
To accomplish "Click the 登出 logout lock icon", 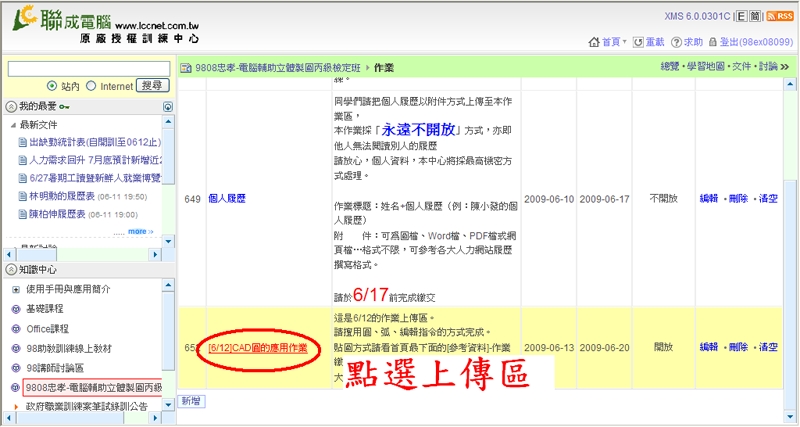I will coord(712,42).
